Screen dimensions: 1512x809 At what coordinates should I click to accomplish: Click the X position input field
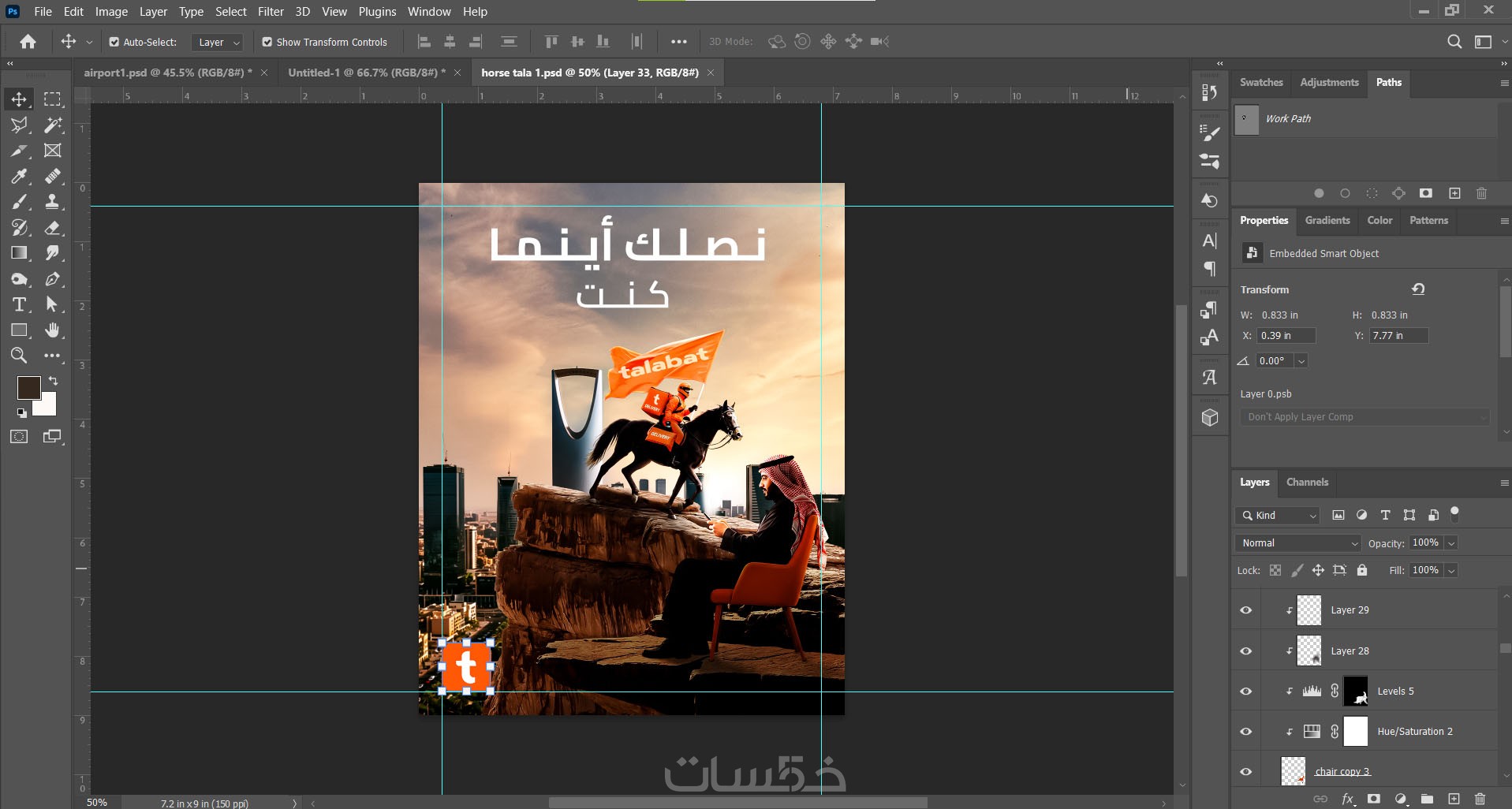[1286, 336]
